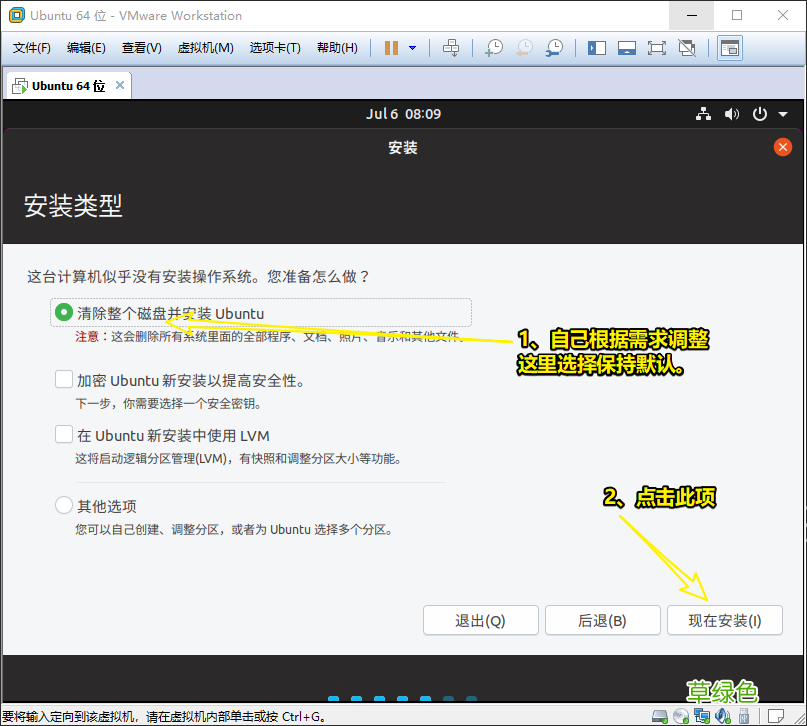The image size is (807, 726).
Task: Take a snapshot of the virtual machine
Action: [494, 48]
